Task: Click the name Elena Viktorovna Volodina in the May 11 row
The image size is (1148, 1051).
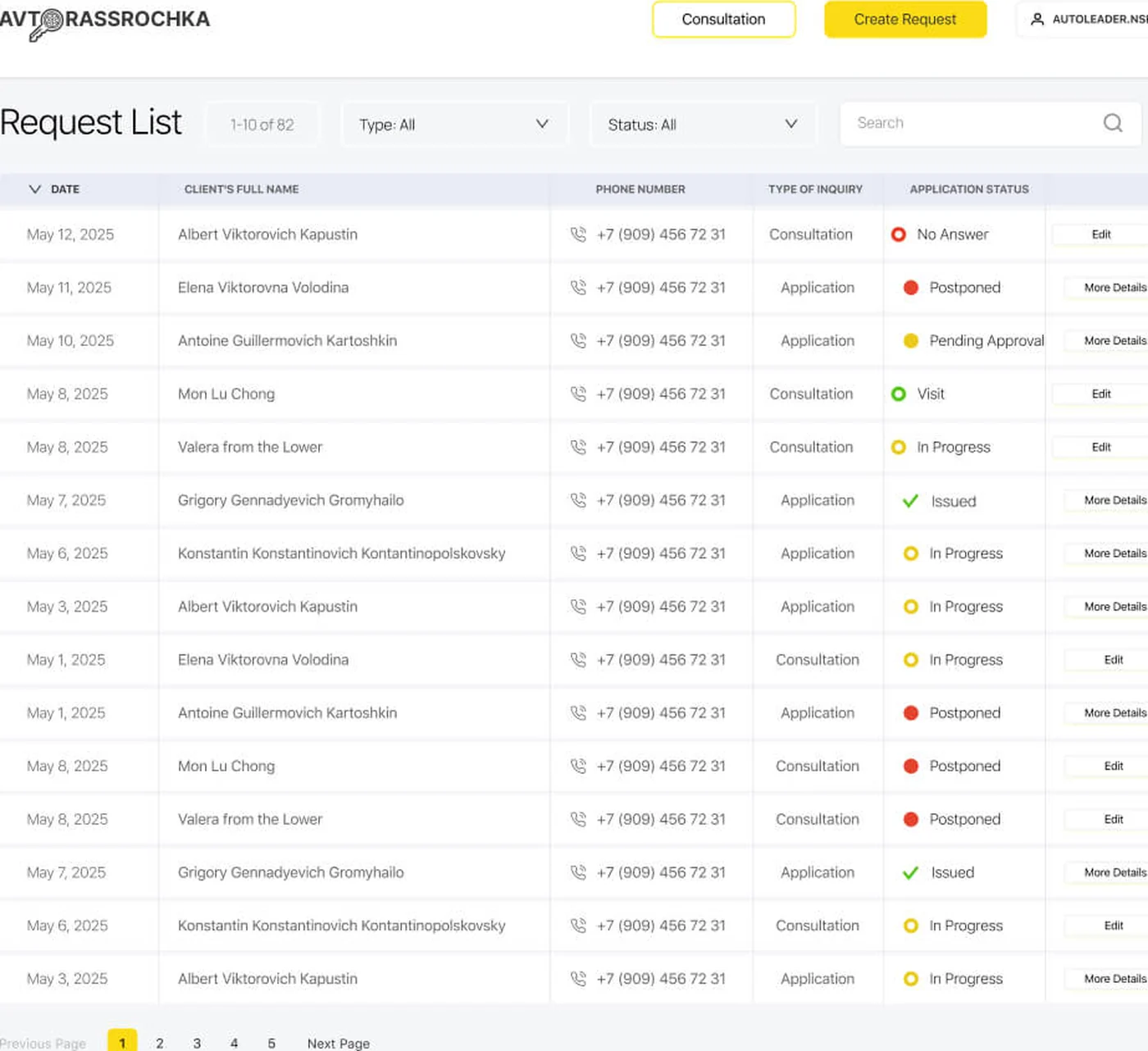Action: point(263,288)
